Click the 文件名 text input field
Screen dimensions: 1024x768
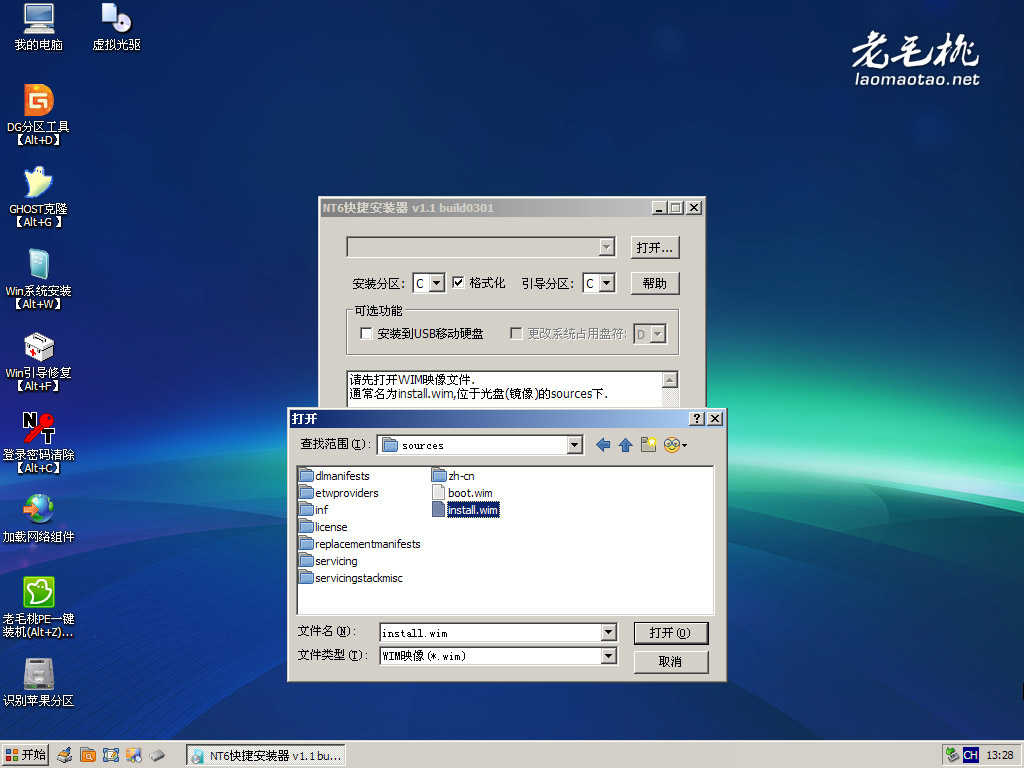tap(490, 632)
